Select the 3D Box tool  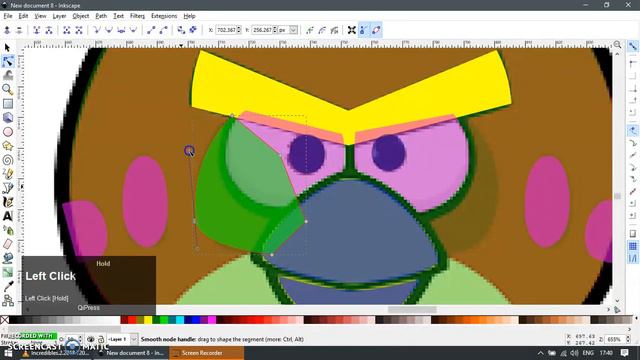[7, 118]
